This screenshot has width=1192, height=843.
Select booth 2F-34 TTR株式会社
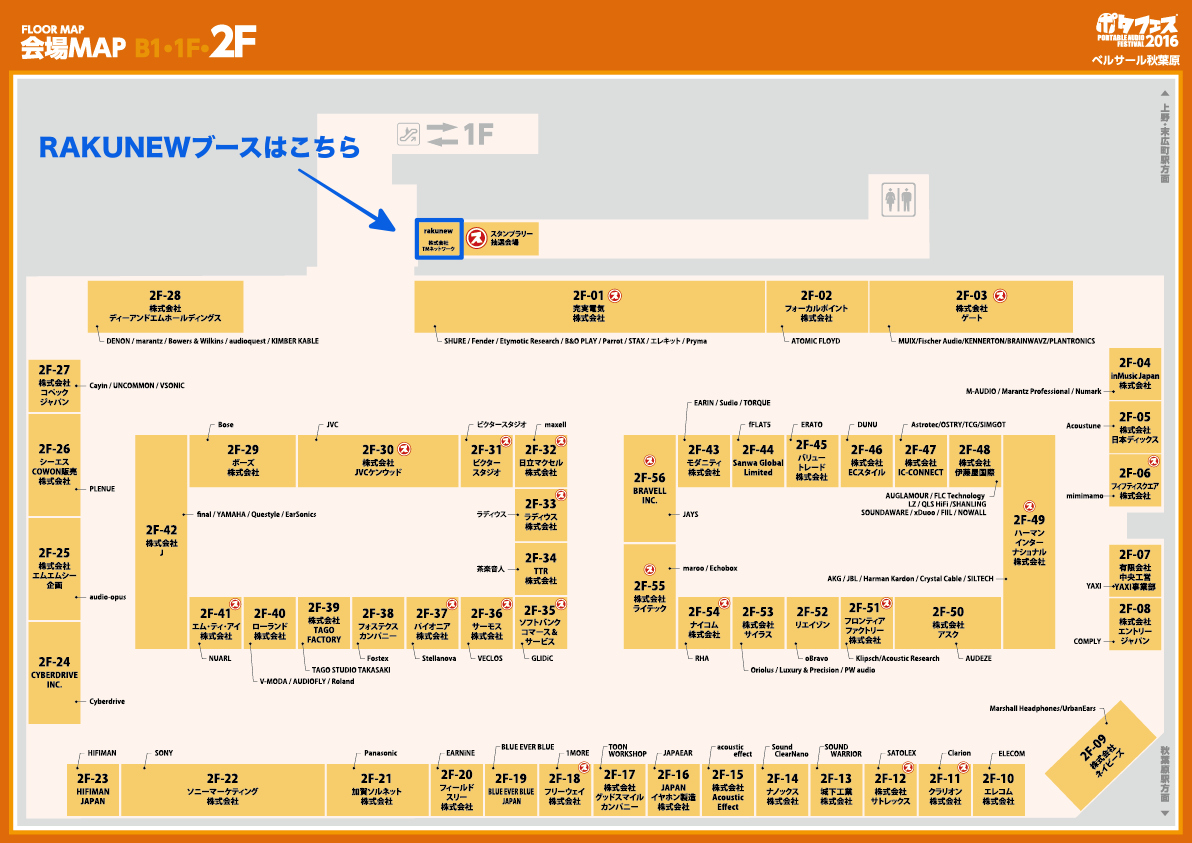point(541,569)
